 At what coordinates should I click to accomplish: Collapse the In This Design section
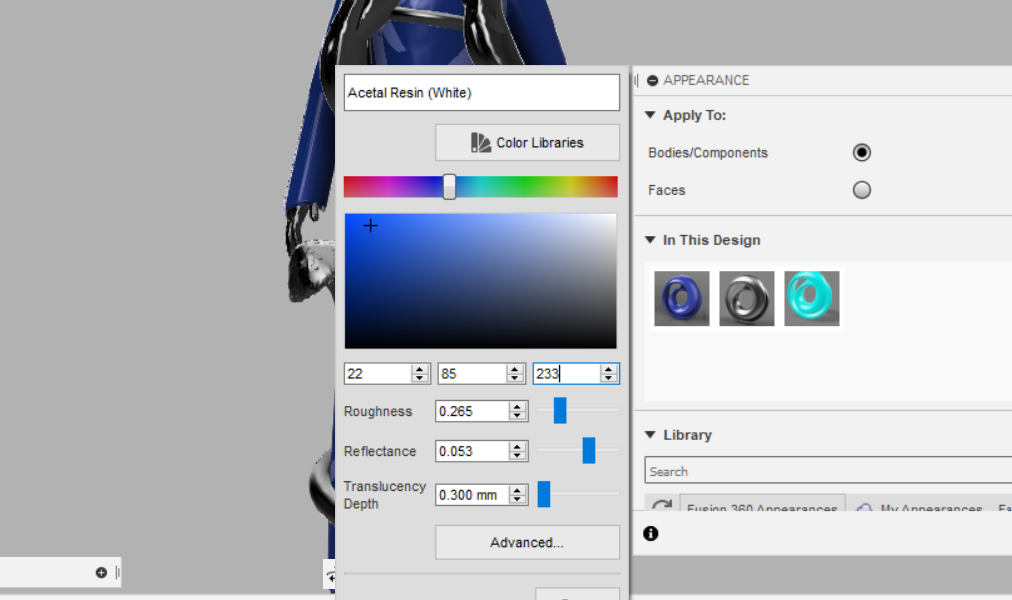(649, 240)
